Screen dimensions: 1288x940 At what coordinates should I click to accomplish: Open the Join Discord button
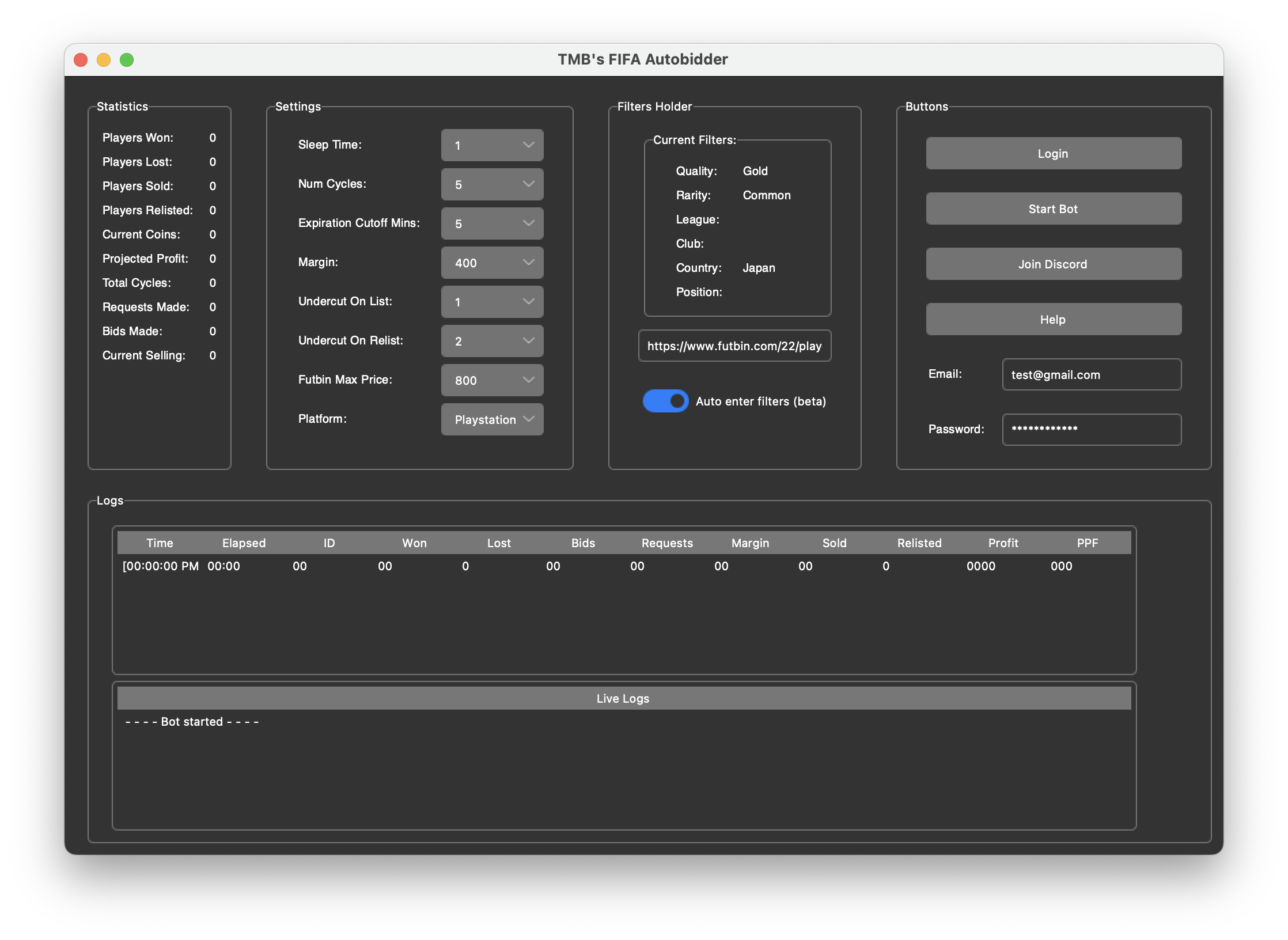1053,264
